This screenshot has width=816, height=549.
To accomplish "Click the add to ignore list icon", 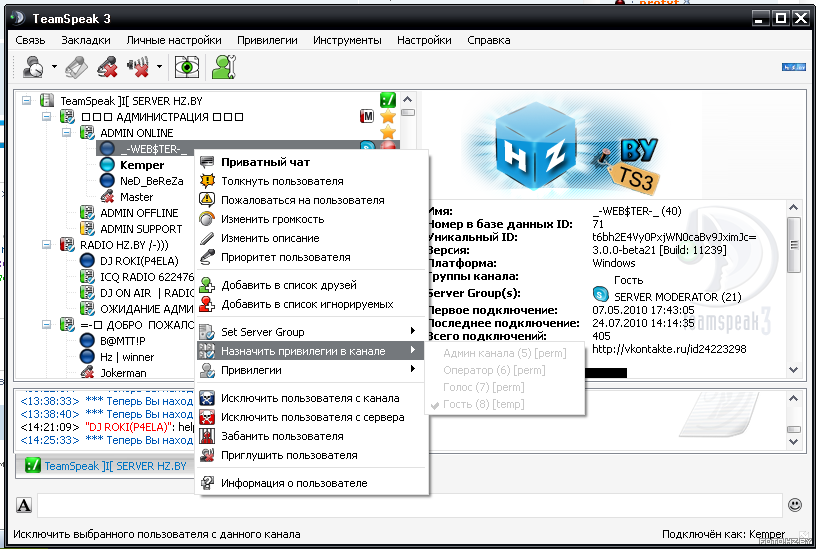I will click(x=207, y=304).
